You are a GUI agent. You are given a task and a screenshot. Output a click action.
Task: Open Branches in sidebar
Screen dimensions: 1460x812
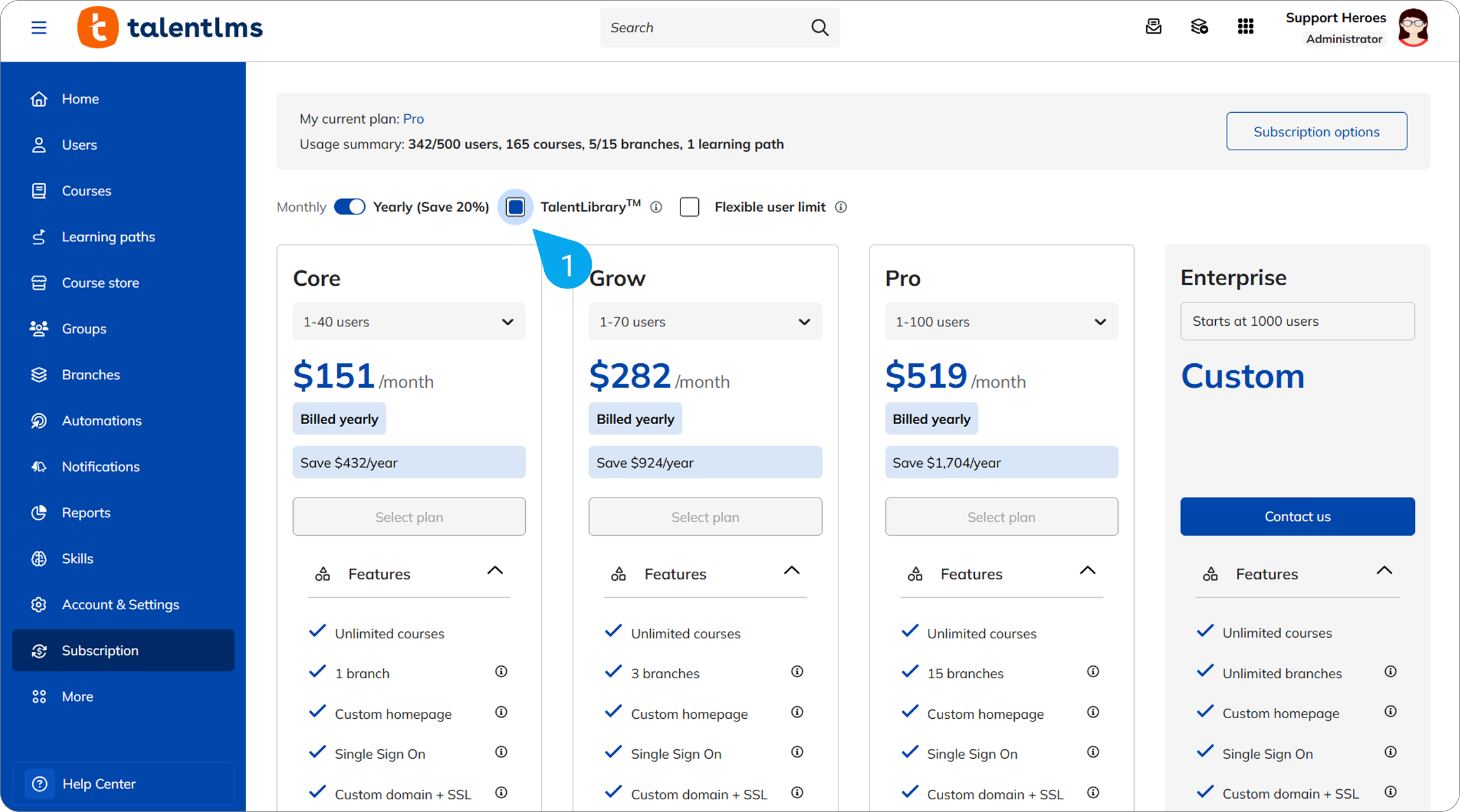pyautogui.click(x=123, y=375)
